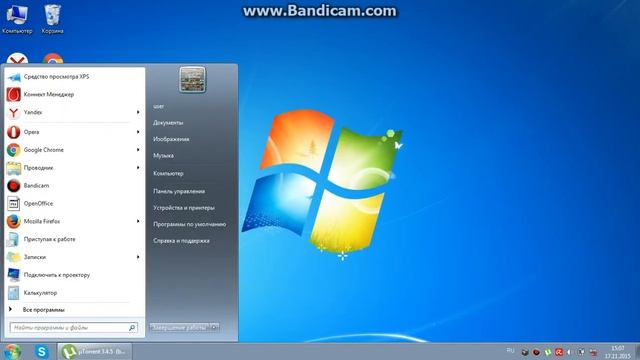
Task: Expand the Opera jump list arrow
Action: click(x=138, y=132)
